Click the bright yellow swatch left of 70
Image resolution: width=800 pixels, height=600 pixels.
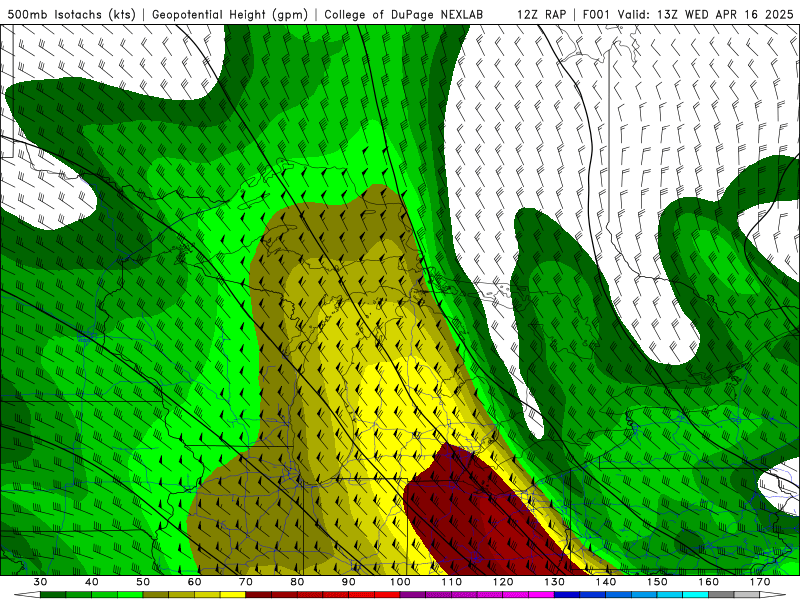[233, 595]
